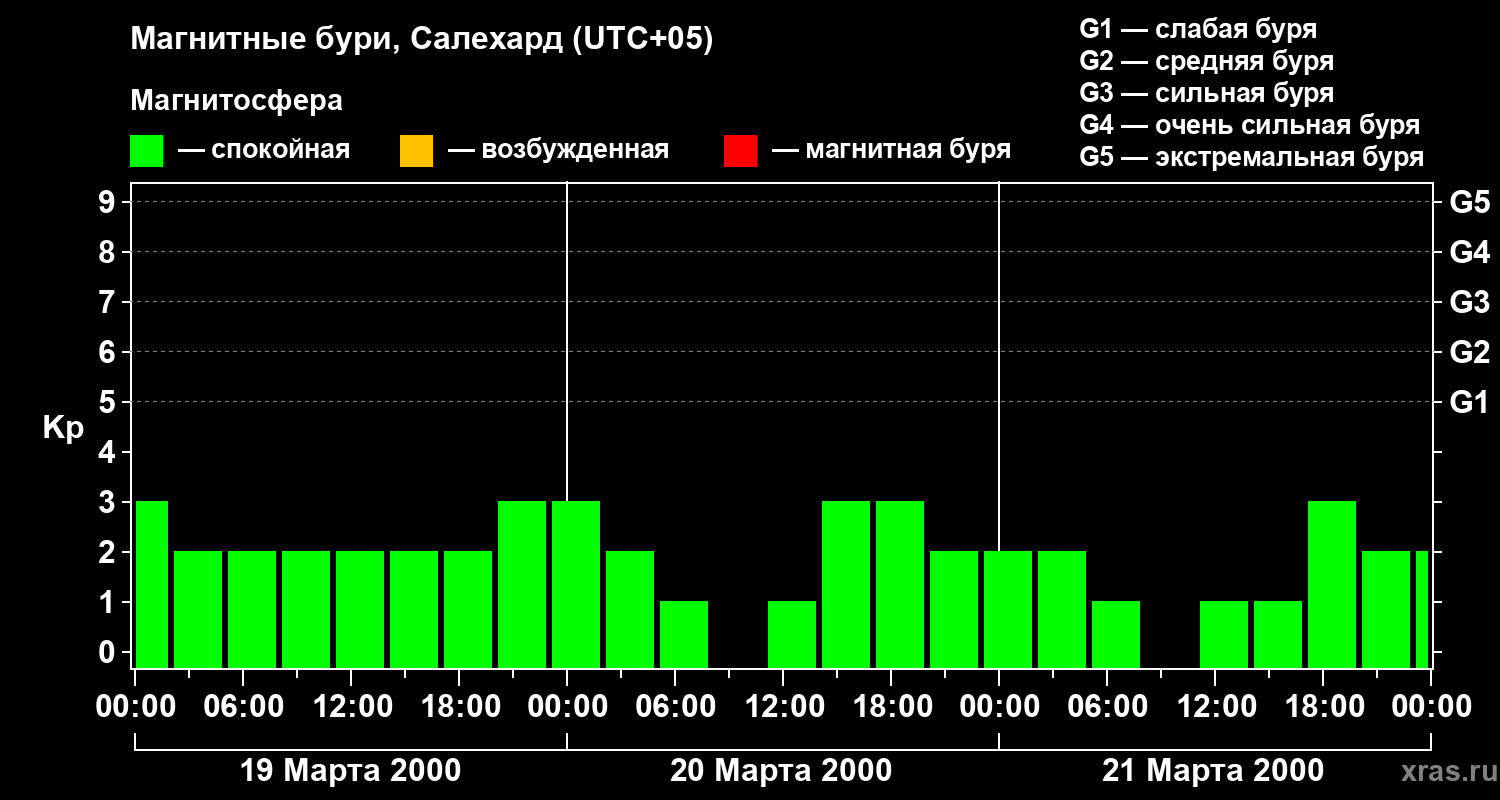Click the Kp 1 bar at 12:00 on 20 Марта

coord(792,634)
